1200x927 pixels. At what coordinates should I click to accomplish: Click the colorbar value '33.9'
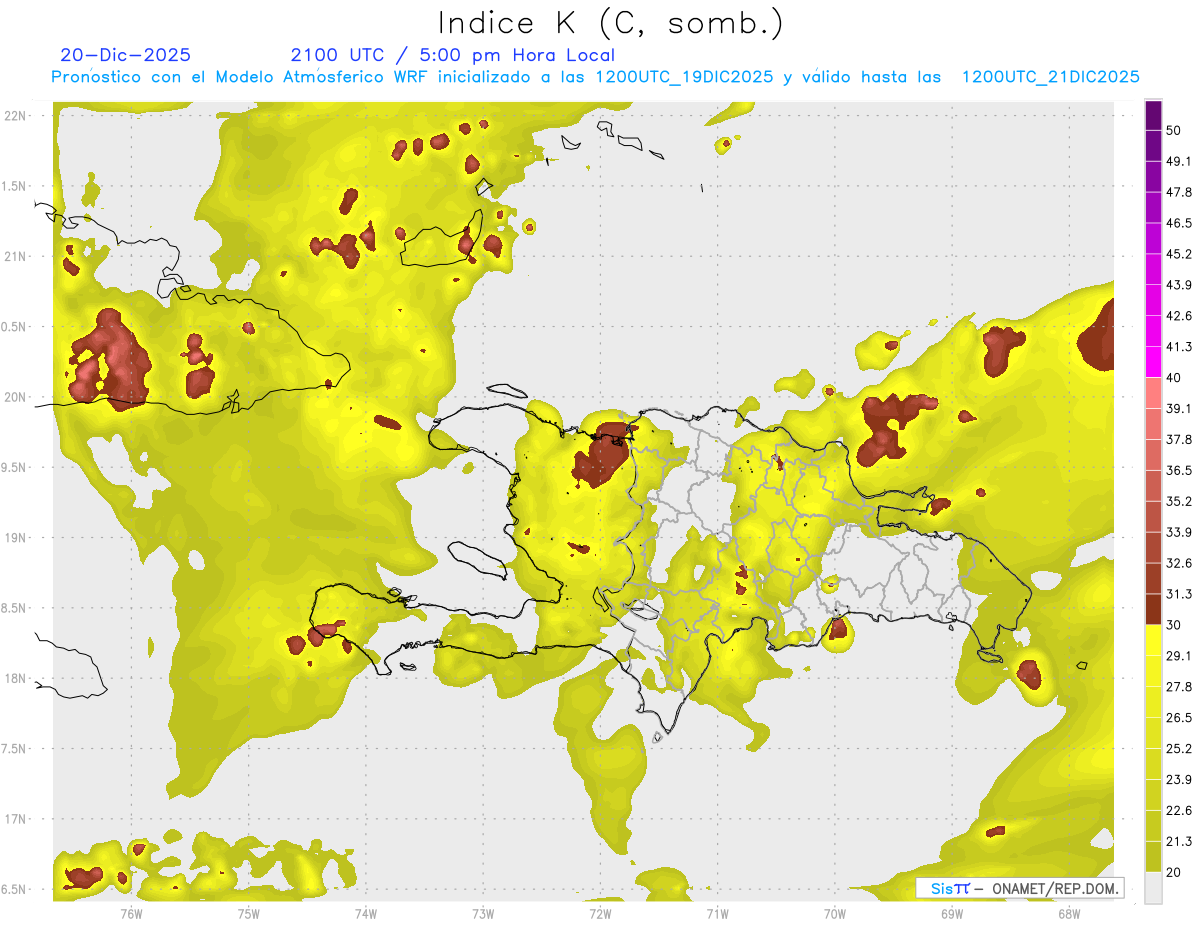[1179, 533]
